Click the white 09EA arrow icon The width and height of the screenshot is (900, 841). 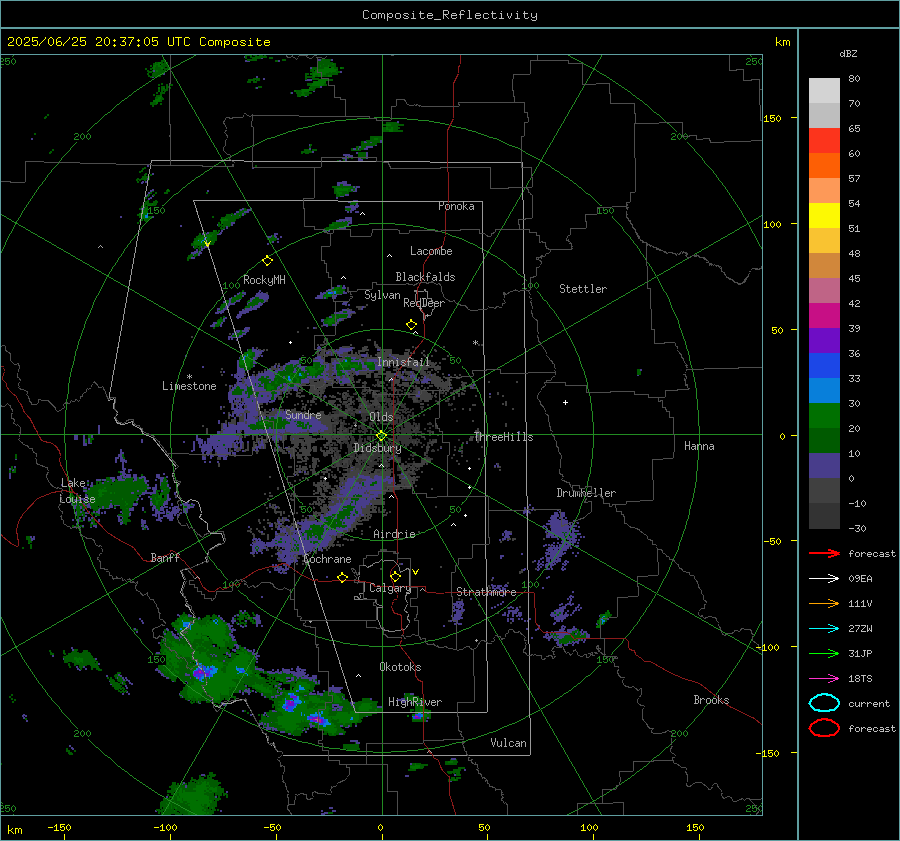click(824, 578)
